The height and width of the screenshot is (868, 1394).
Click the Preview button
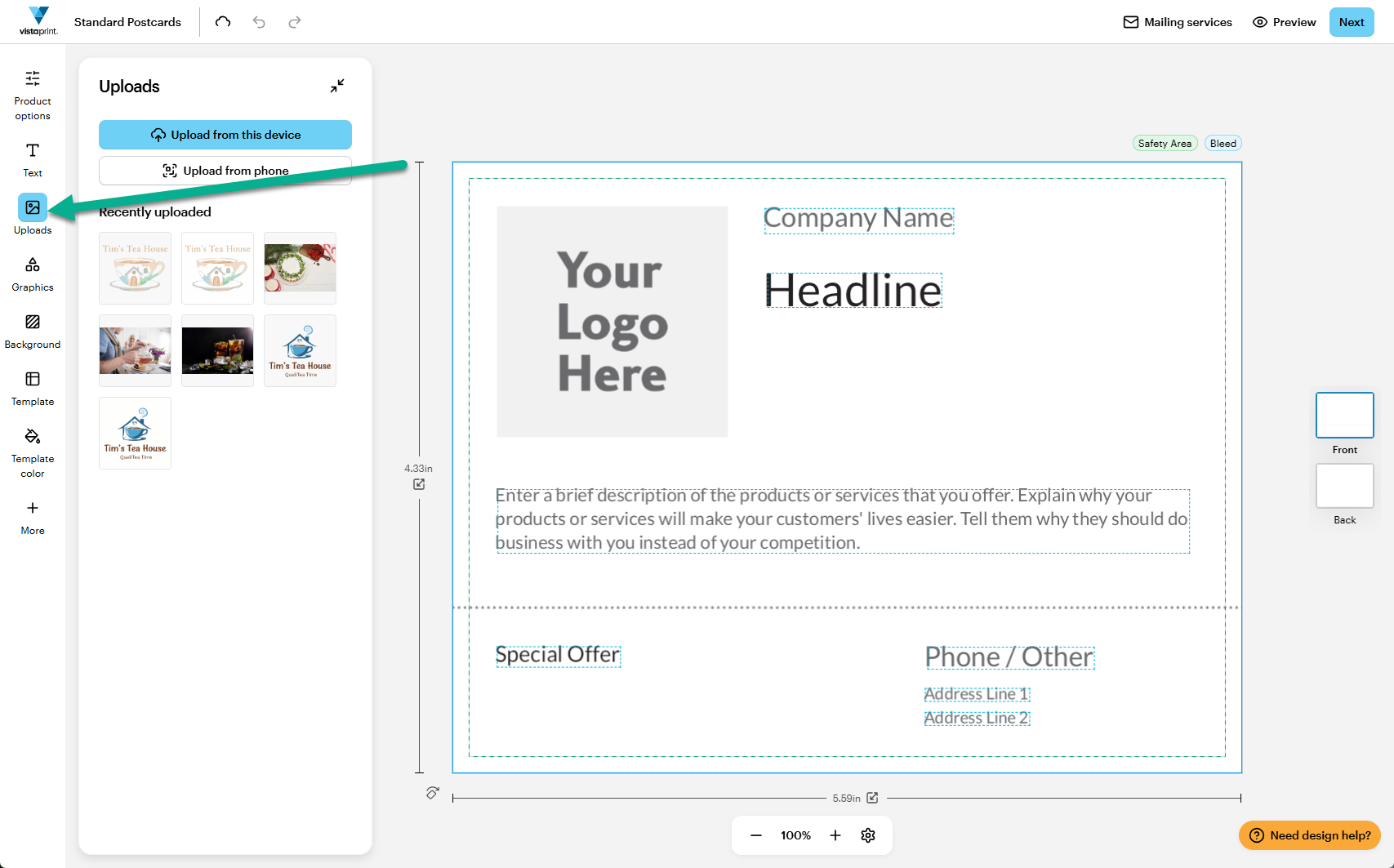pyautogui.click(x=1284, y=22)
